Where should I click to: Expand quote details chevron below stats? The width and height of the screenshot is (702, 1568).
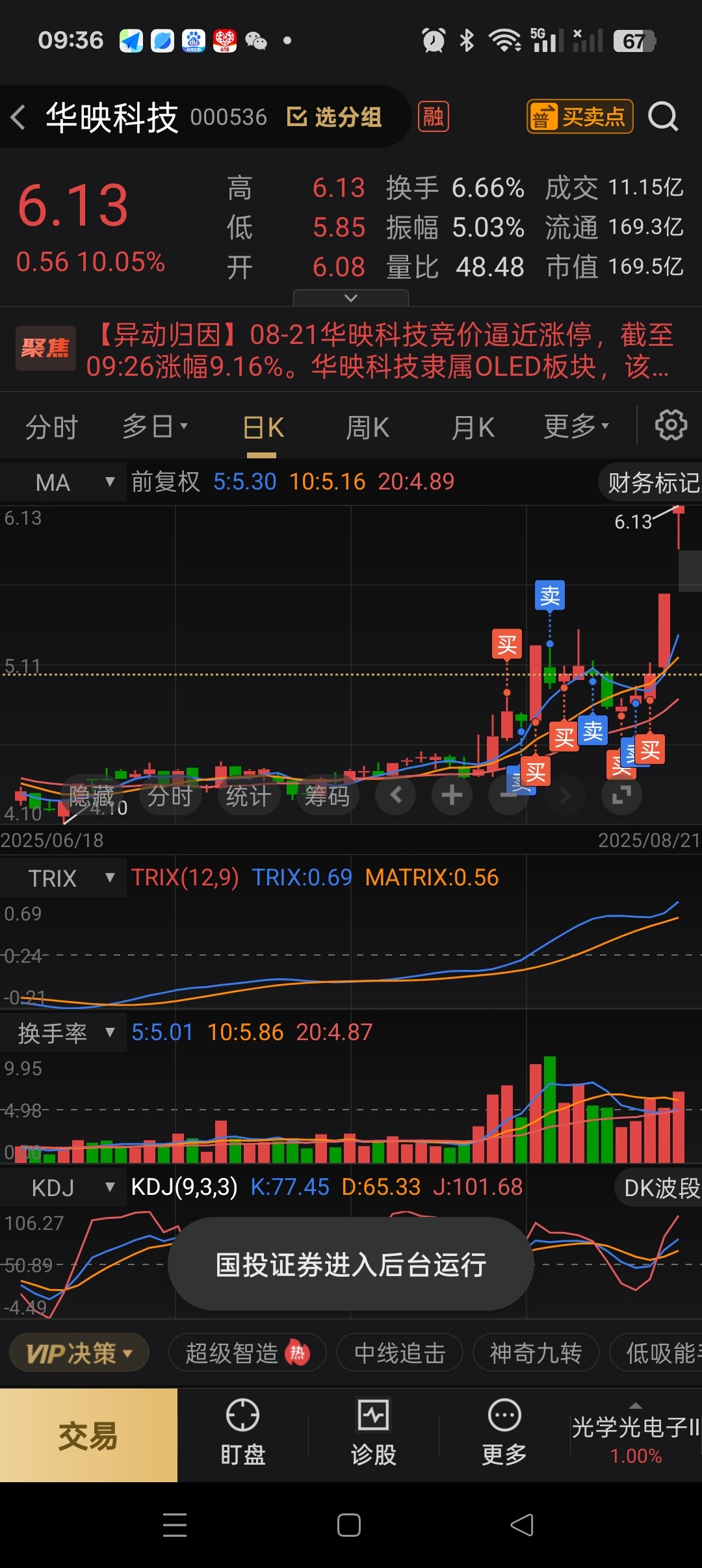click(351, 298)
